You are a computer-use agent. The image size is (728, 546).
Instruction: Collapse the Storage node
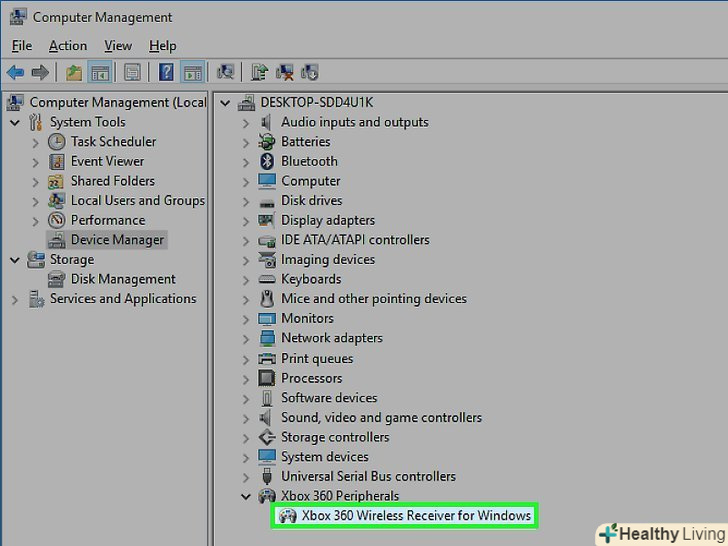15,260
